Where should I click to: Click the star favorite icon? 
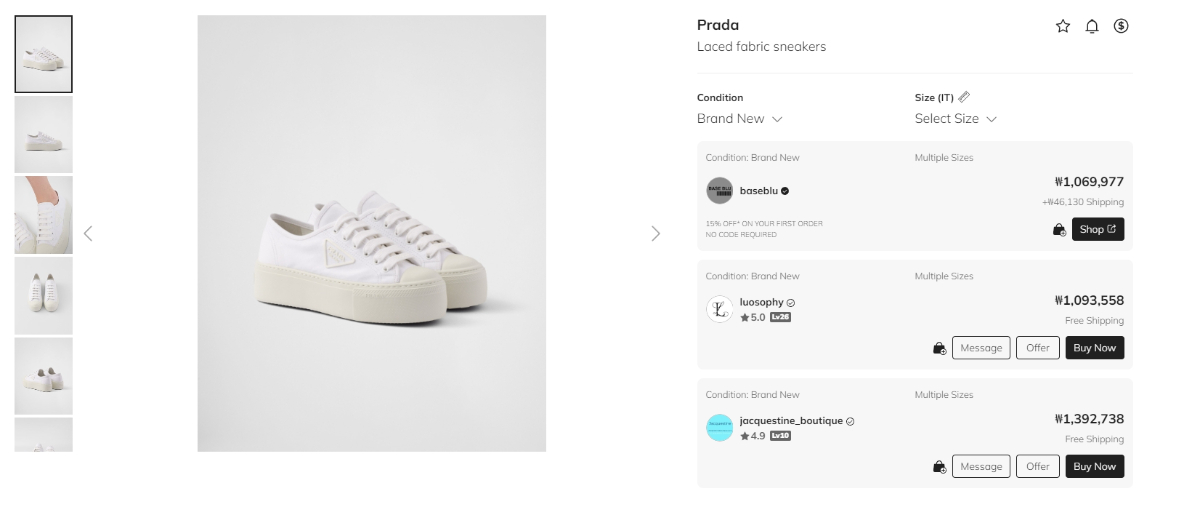pos(1063,27)
